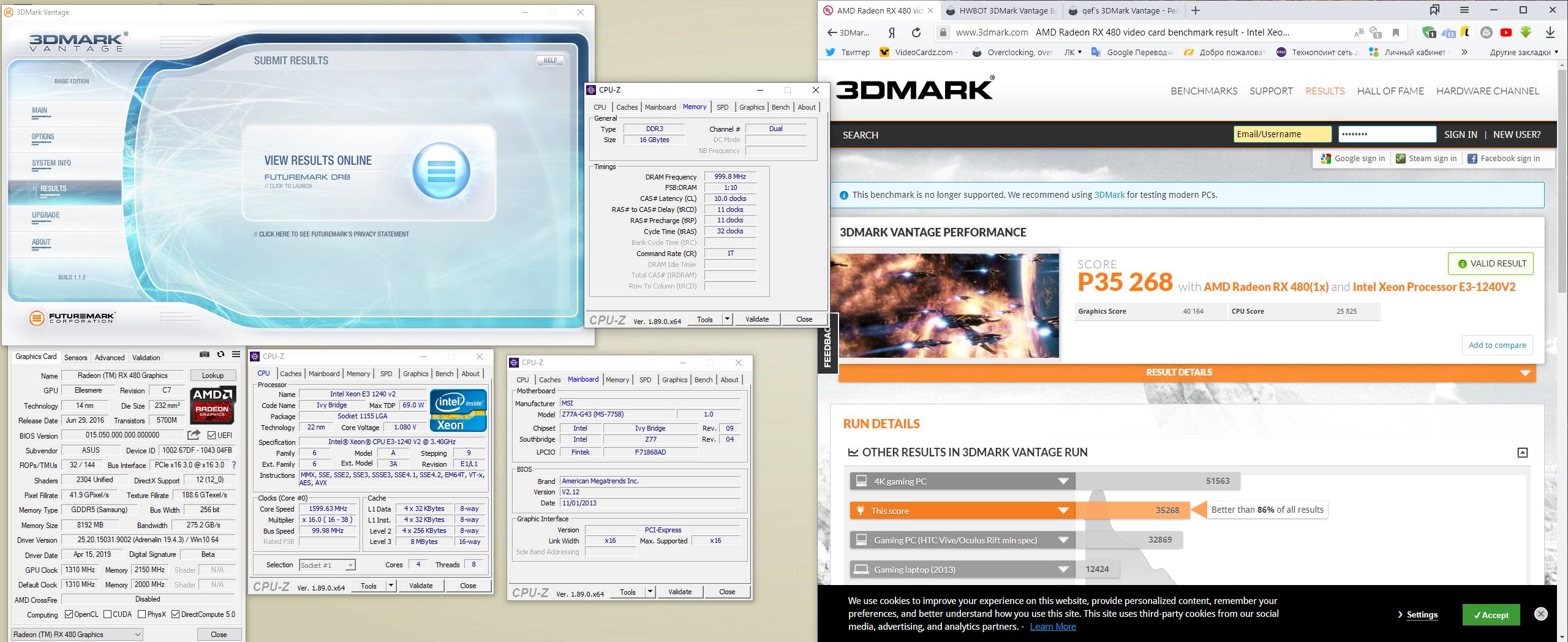1568x642 pixels.
Task: Click the Bus Interface question mark icon
Action: (x=234, y=465)
